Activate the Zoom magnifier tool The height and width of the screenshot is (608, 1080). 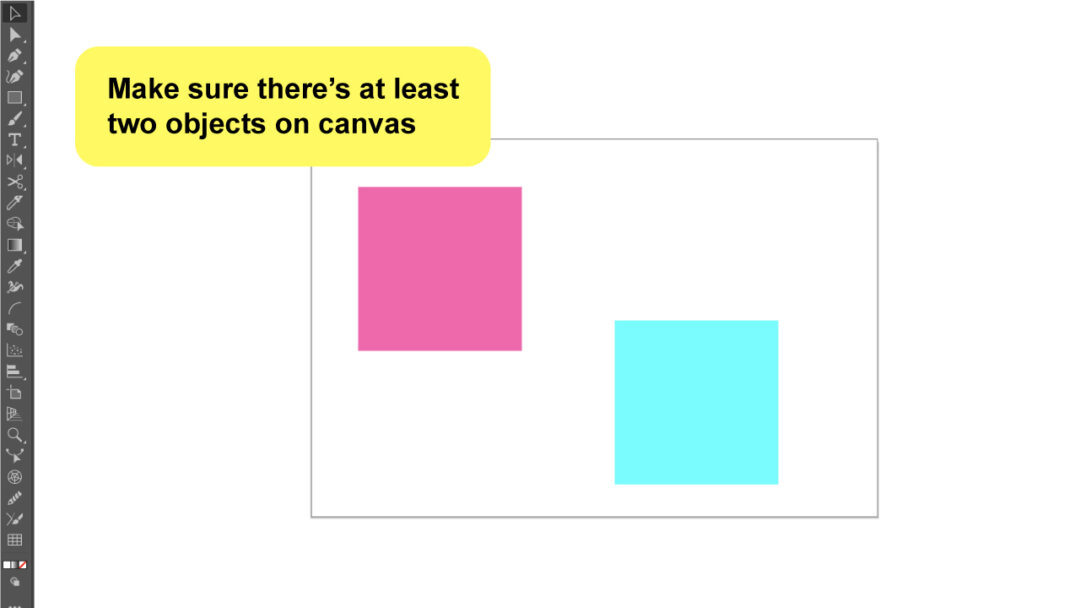point(14,434)
